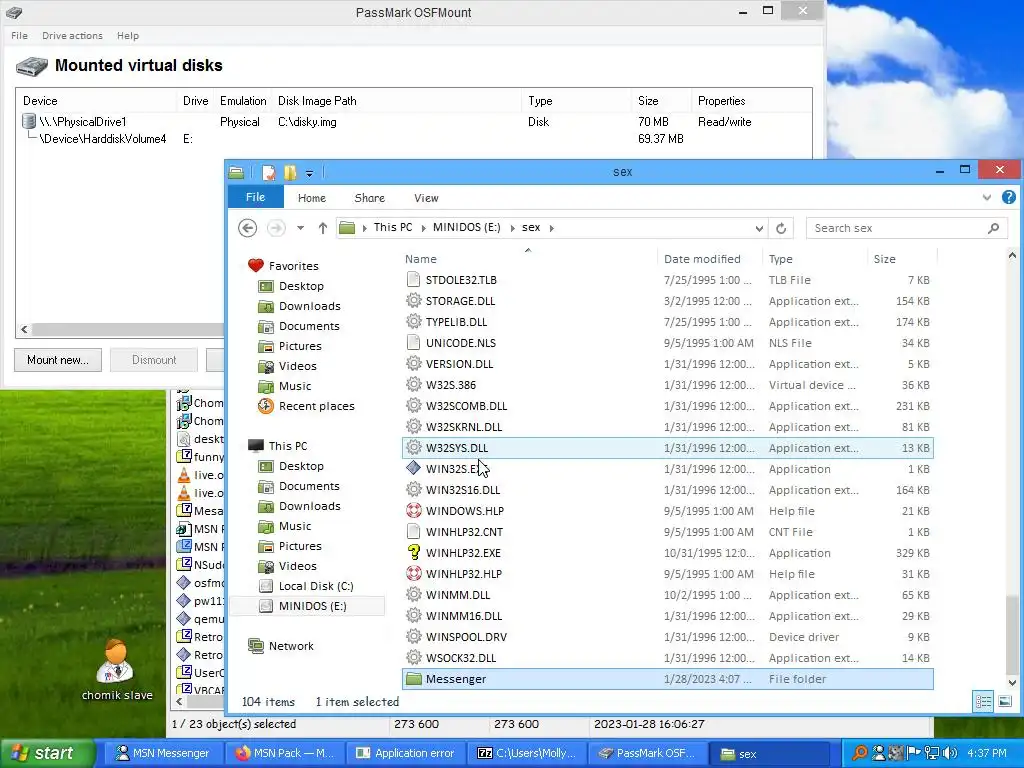Select STDOLE32.TLB file icon
Image resolution: width=1024 pixels, height=768 pixels.
coord(413,280)
